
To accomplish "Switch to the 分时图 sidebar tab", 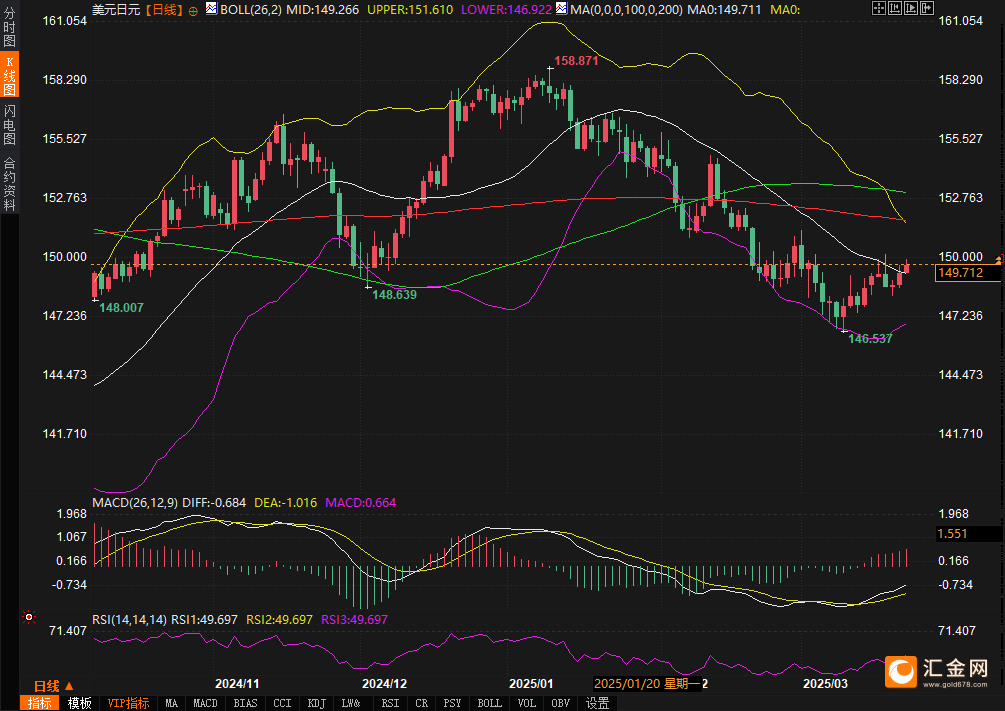I will pyautogui.click(x=9, y=27).
